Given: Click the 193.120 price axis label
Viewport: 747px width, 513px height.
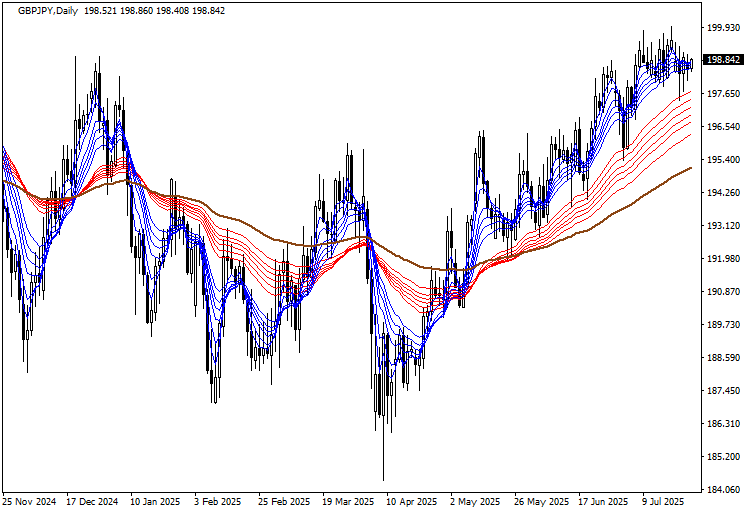Looking at the screenshot, I should (723, 226).
